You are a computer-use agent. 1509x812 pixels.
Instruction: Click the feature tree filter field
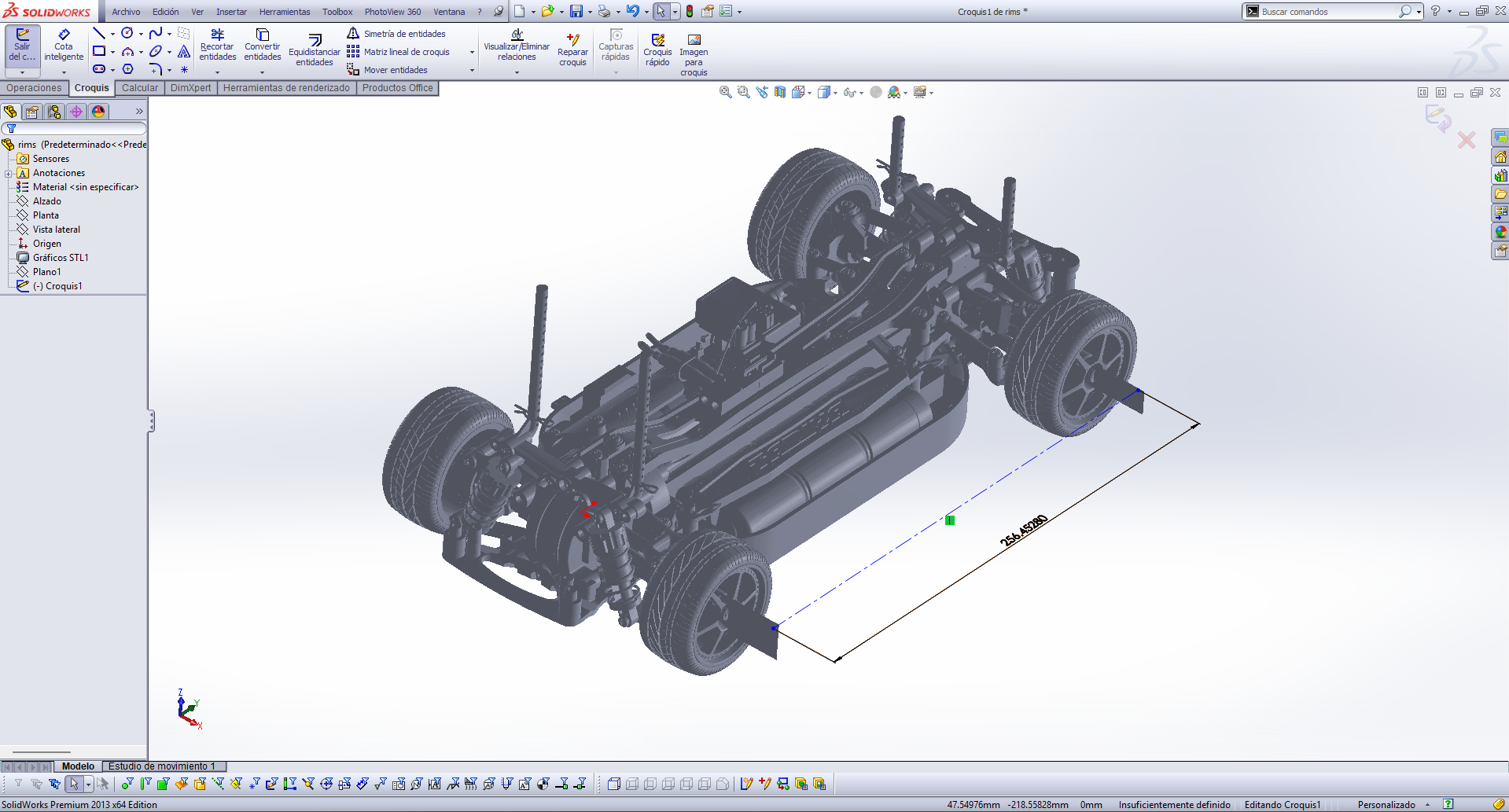[x=74, y=128]
